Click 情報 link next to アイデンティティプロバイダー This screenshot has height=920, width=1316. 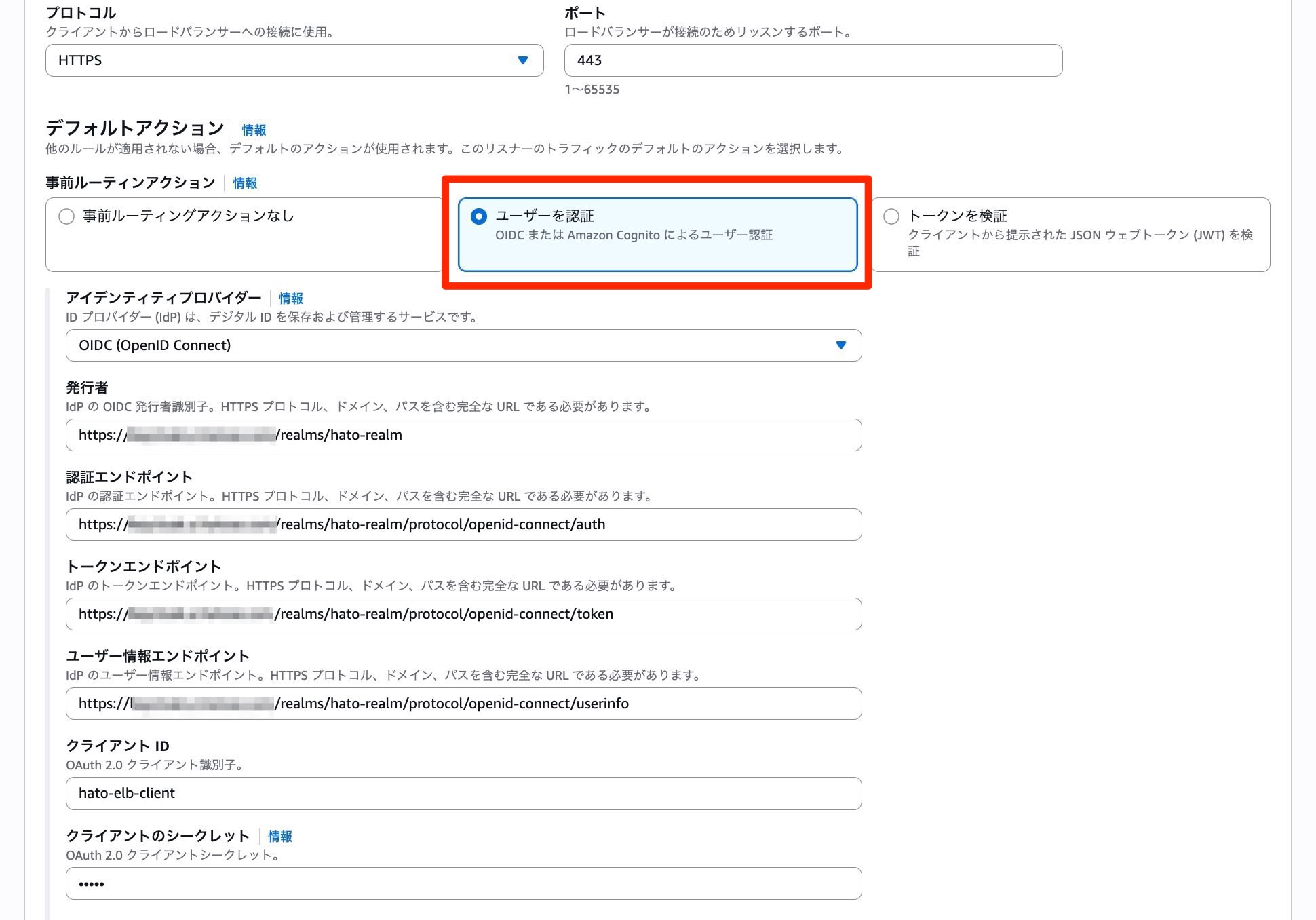[x=290, y=298]
